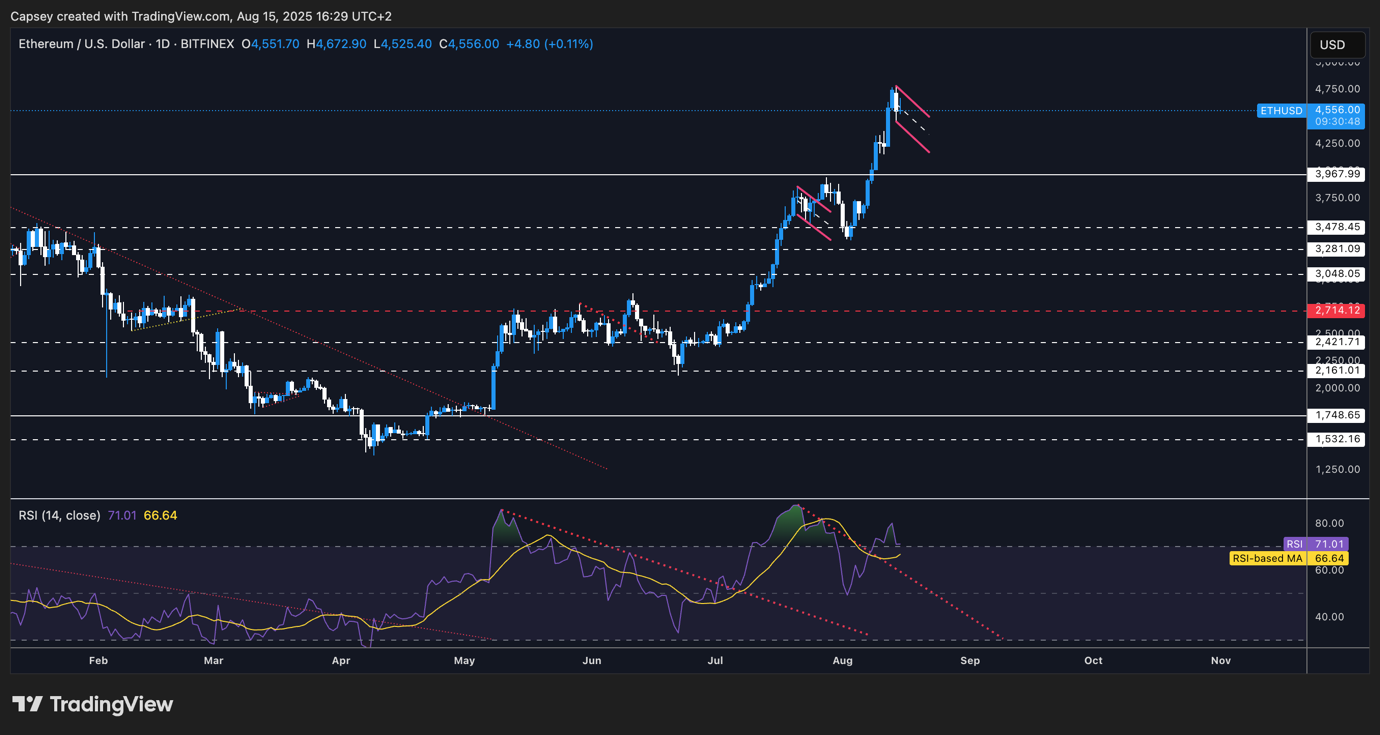The image size is (1380, 735).
Task: Click the current price label 4,556.00
Action: pos(1337,110)
